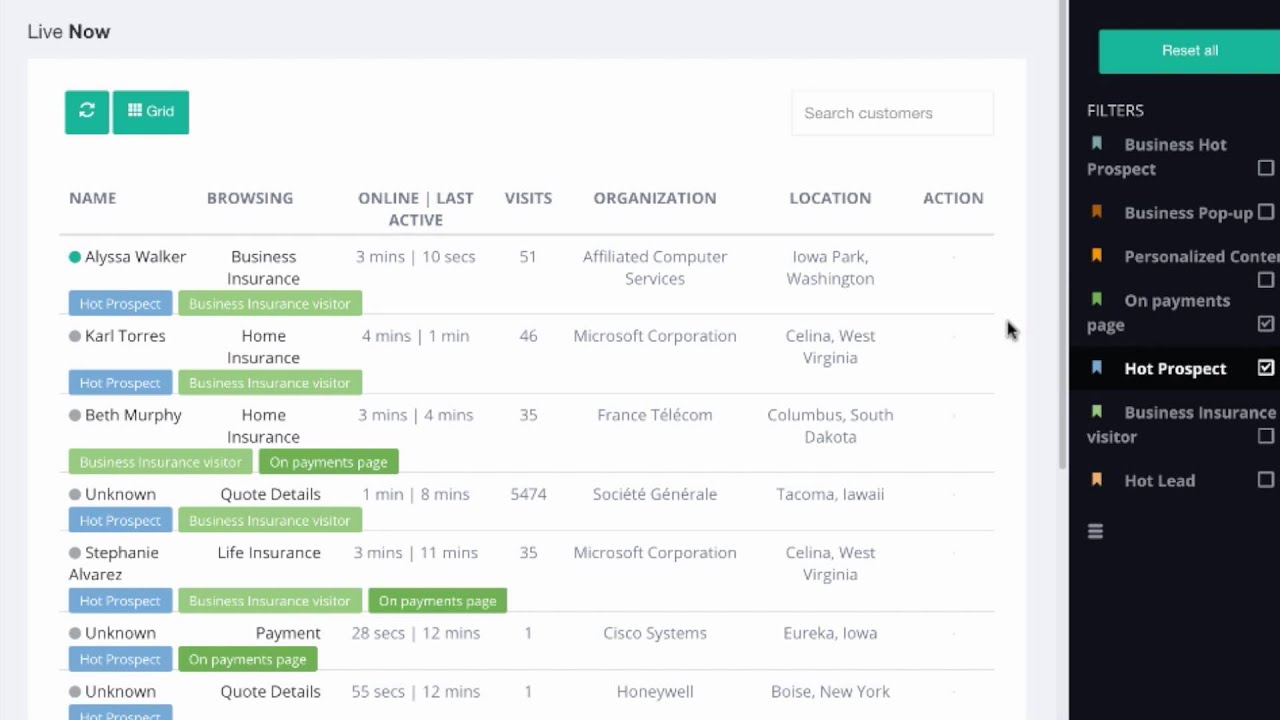The image size is (1280, 720).
Task: Click the refresh icon button
Action: (x=87, y=112)
